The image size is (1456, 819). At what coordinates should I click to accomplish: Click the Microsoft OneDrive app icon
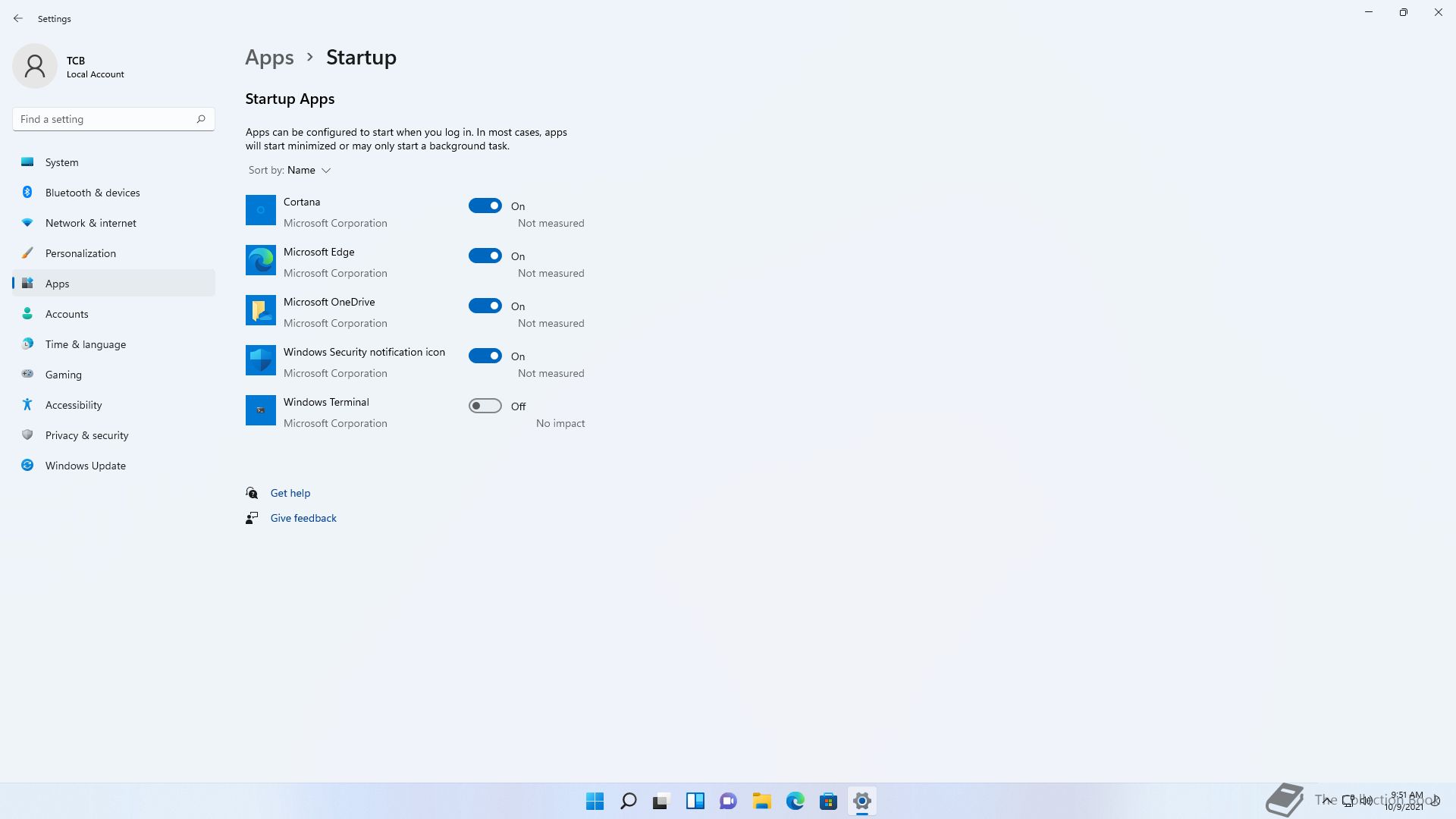point(260,310)
